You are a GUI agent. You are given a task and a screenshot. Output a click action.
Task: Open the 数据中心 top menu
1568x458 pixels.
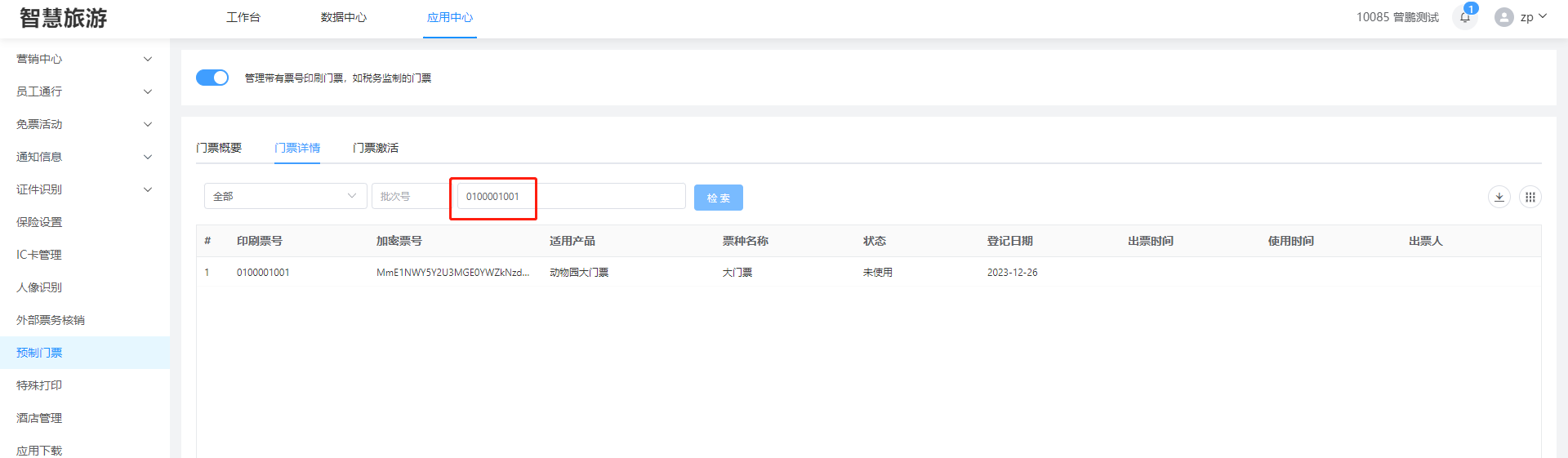(x=344, y=17)
